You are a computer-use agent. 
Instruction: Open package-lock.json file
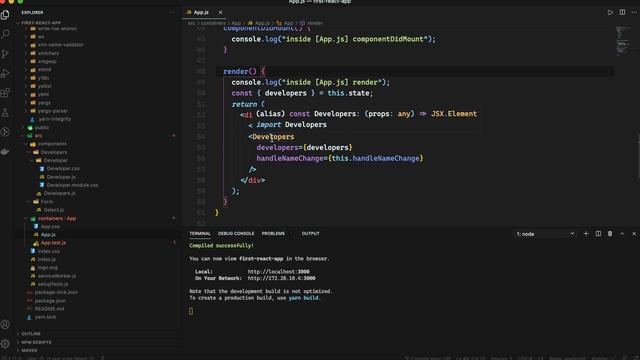coord(56,292)
